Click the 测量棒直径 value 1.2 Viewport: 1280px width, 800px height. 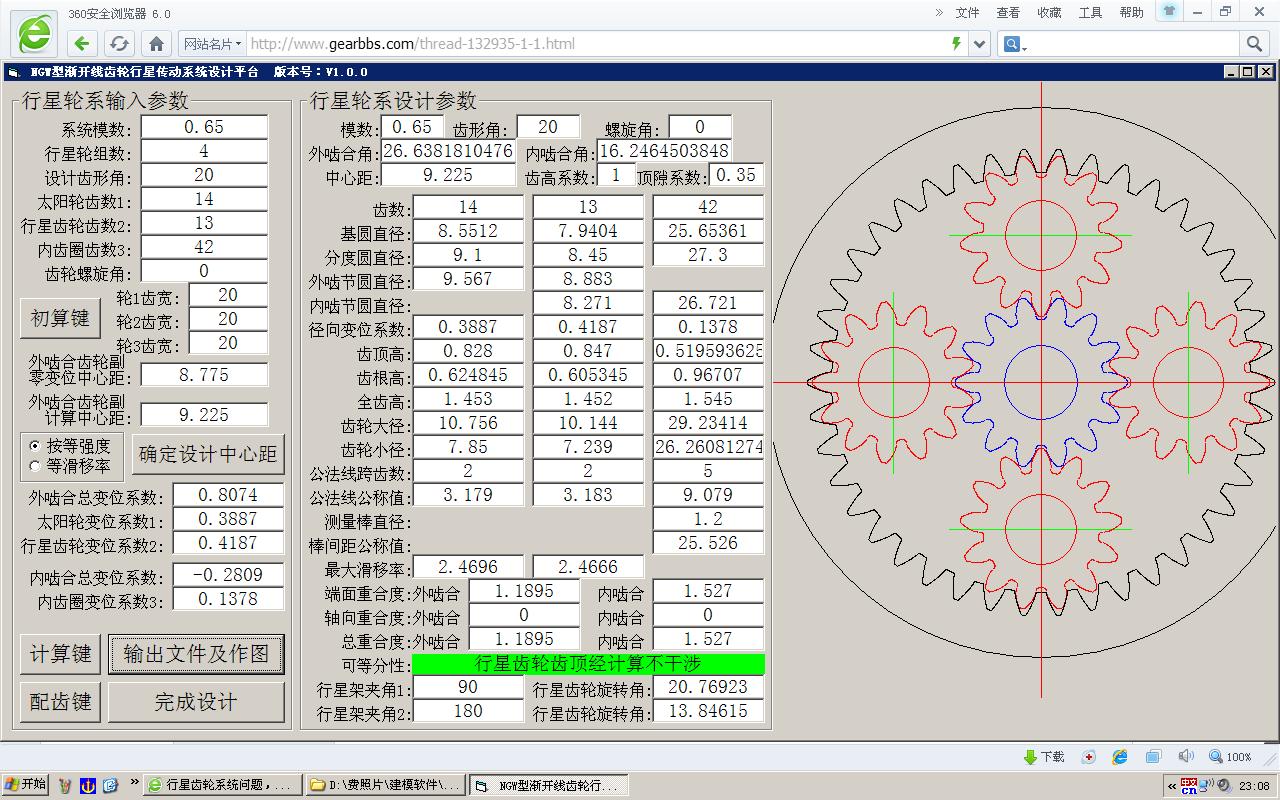(708, 519)
